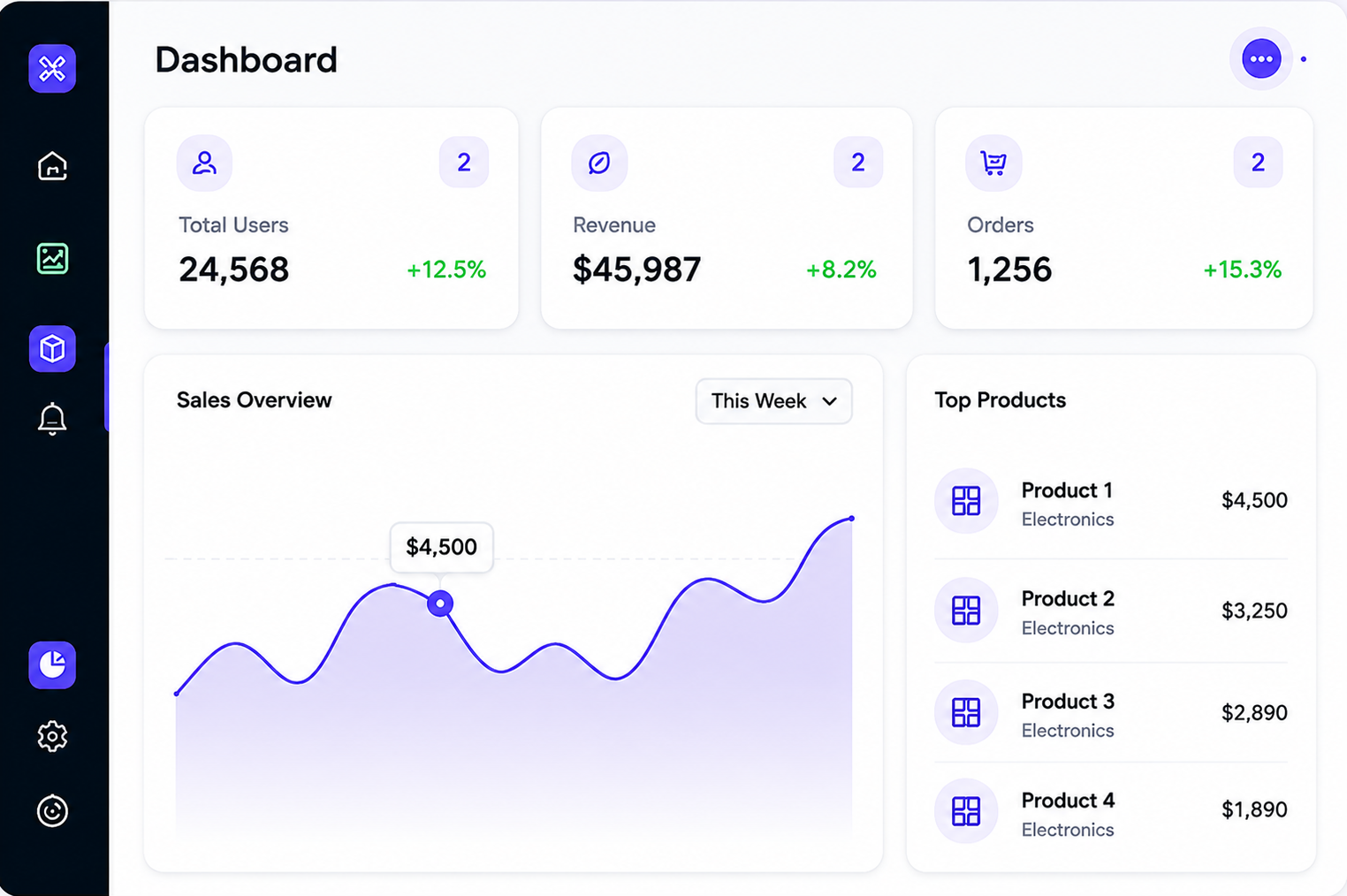Click the $4,500 tooltip on the chart
The height and width of the screenshot is (896, 1347).
tap(442, 547)
